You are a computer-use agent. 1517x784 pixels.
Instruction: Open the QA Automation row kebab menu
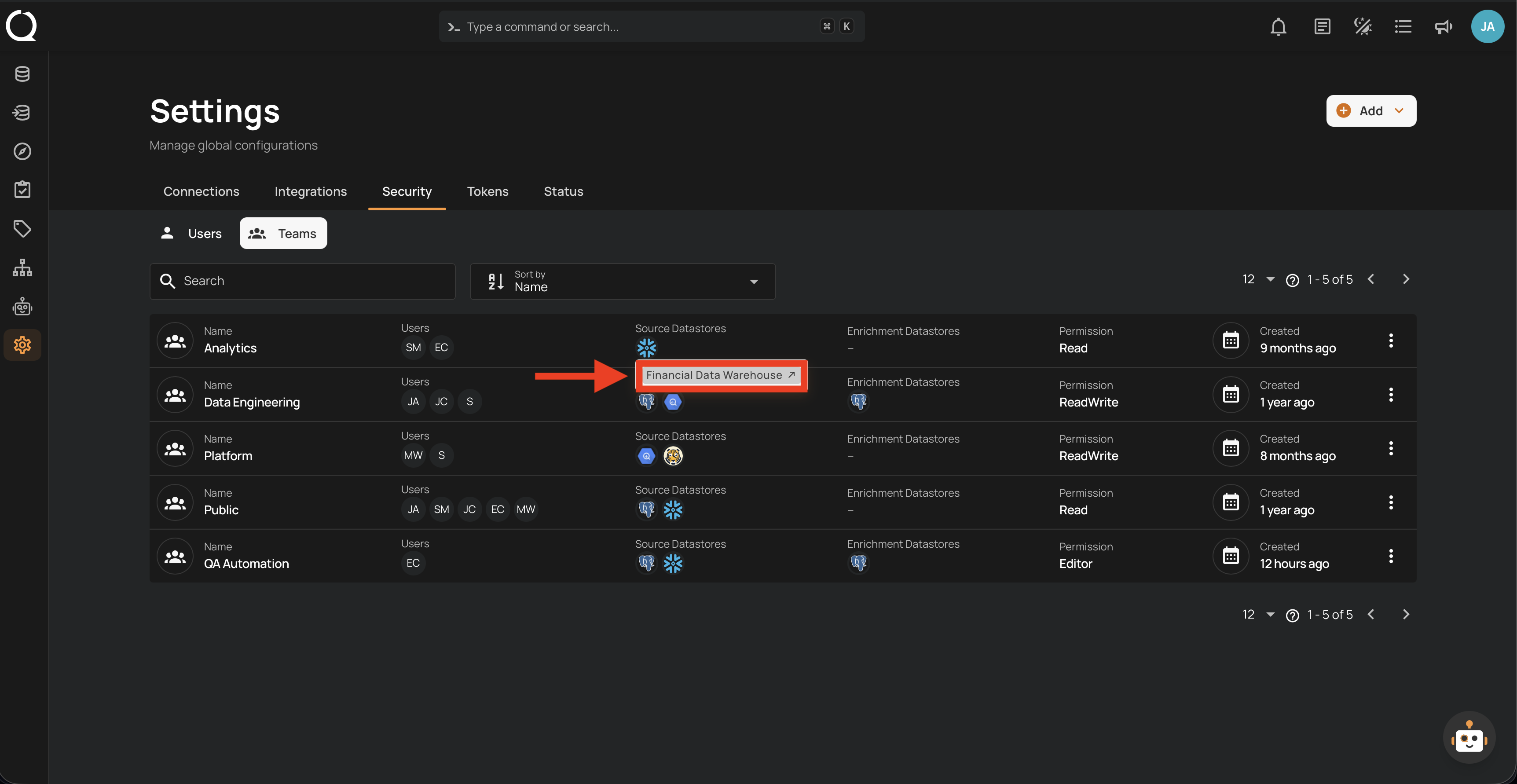tap(1391, 556)
